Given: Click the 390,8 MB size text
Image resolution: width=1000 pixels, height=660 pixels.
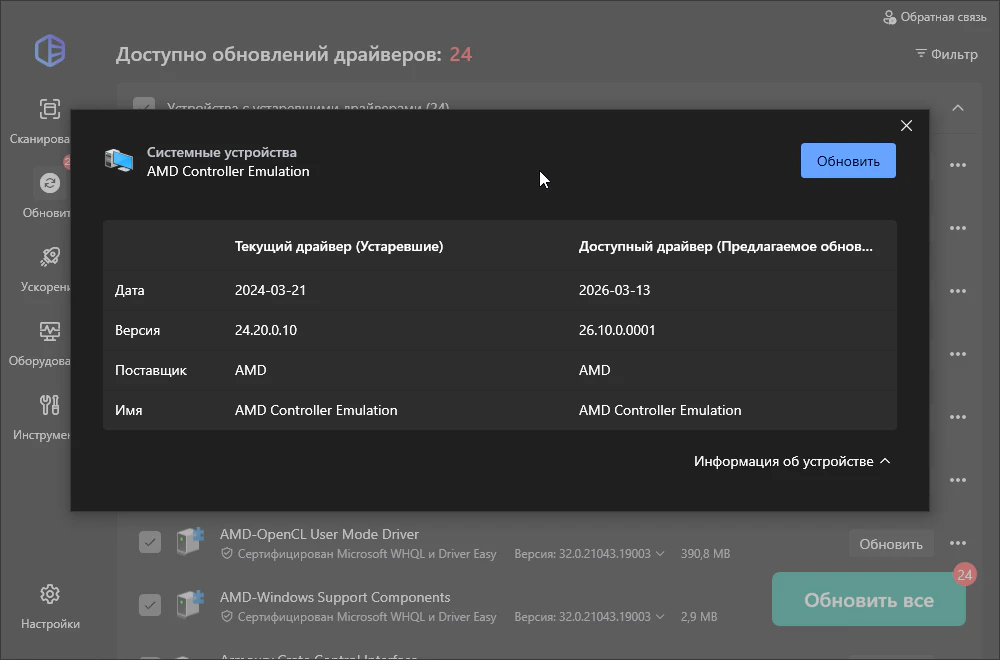Looking at the screenshot, I should (705, 554).
